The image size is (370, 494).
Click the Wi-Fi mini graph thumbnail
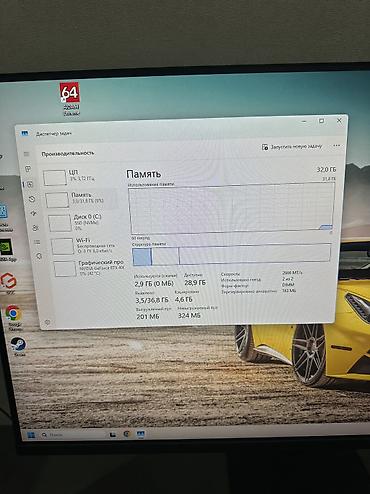[62, 246]
